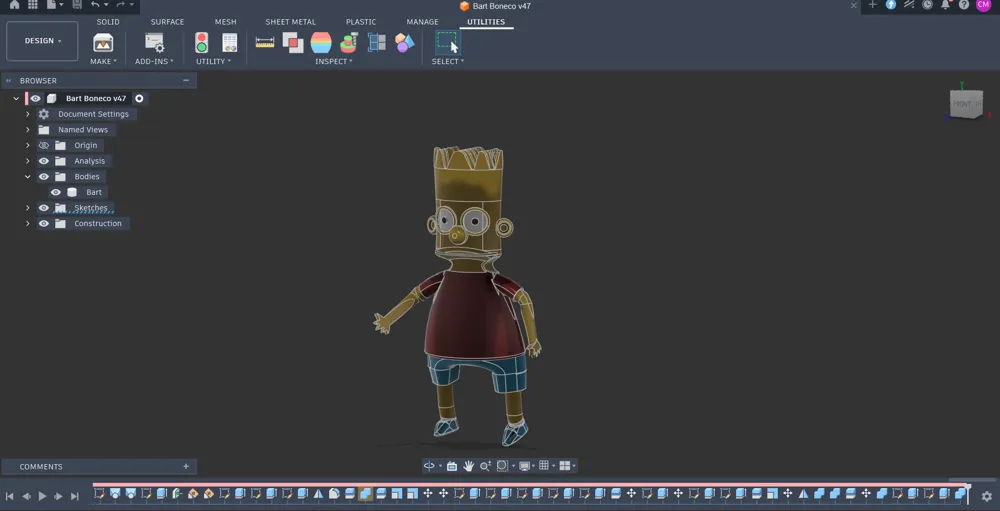Open the UTILITY dropdown menu
The height and width of the screenshot is (511, 1000).
(x=214, y=61)
